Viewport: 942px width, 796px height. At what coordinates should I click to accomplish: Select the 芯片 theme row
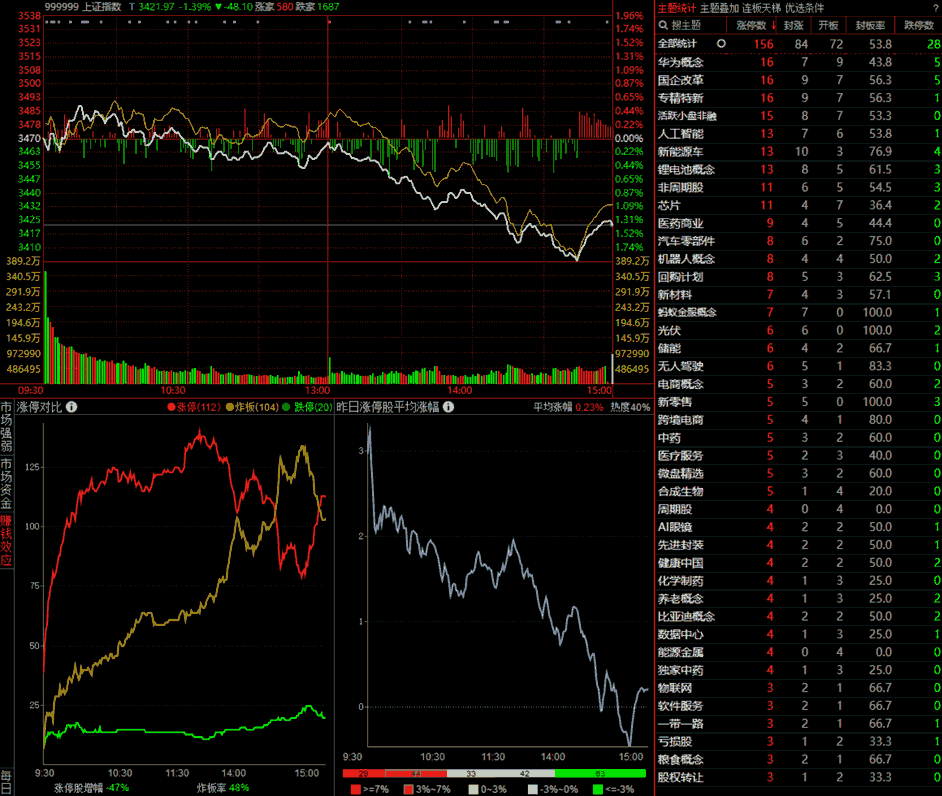[799, 205]
